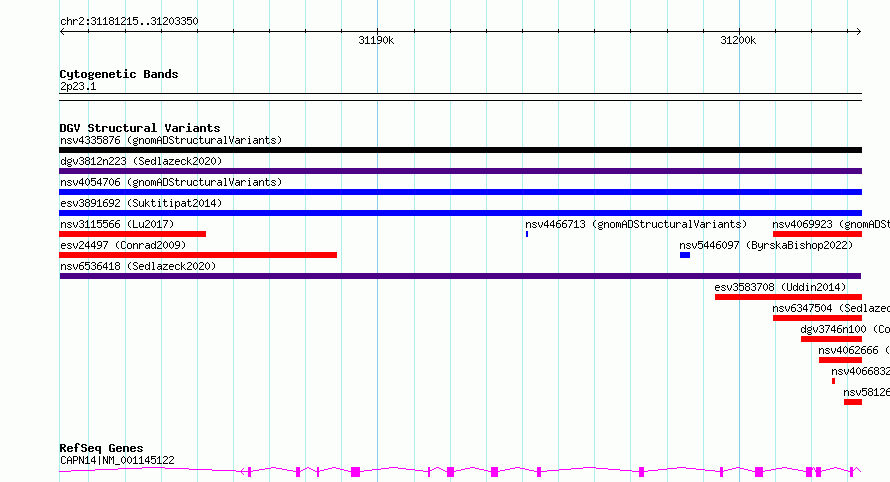Open the nsv4054706 gnomAD blue variant bar

coord(460,192)
